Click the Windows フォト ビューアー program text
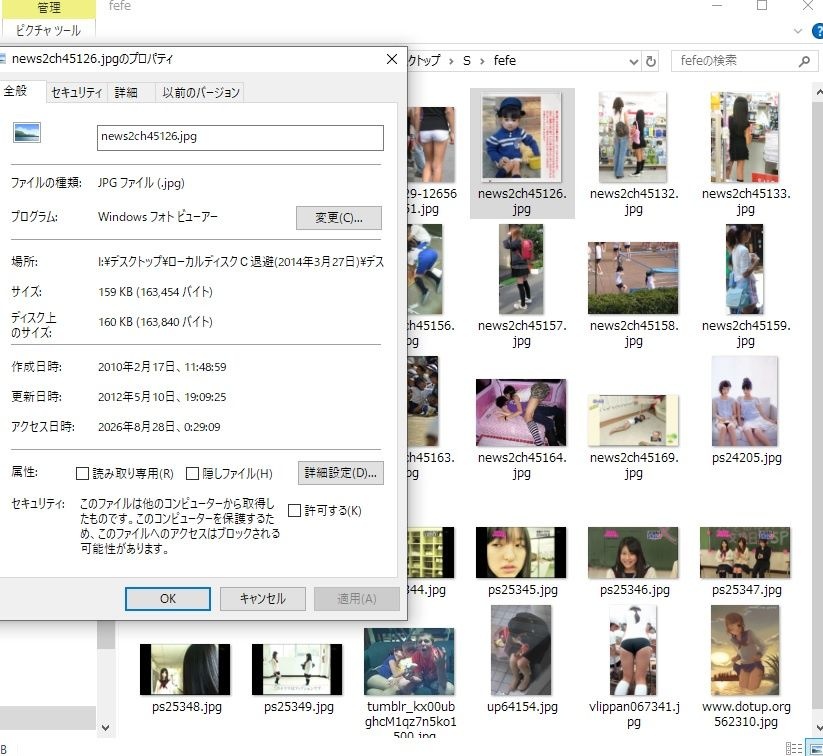 [x=158, y=217]
